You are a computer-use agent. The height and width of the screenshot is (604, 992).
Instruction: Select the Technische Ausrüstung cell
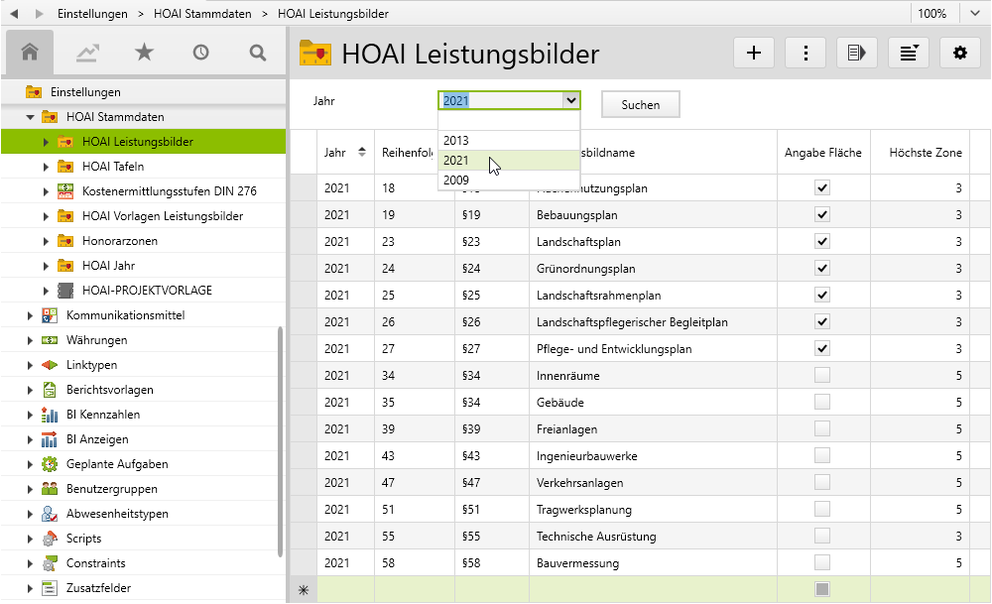(653, 536)
